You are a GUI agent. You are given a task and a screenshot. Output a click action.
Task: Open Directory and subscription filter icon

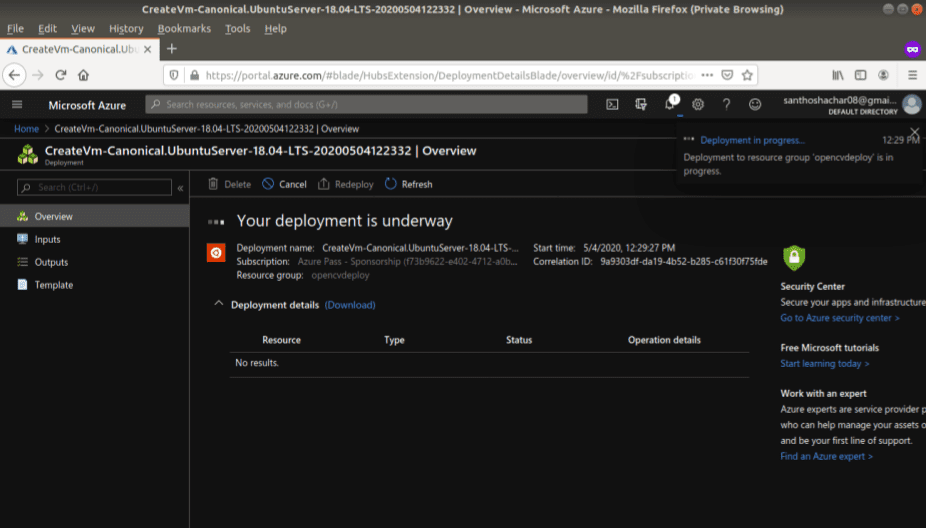641,105
